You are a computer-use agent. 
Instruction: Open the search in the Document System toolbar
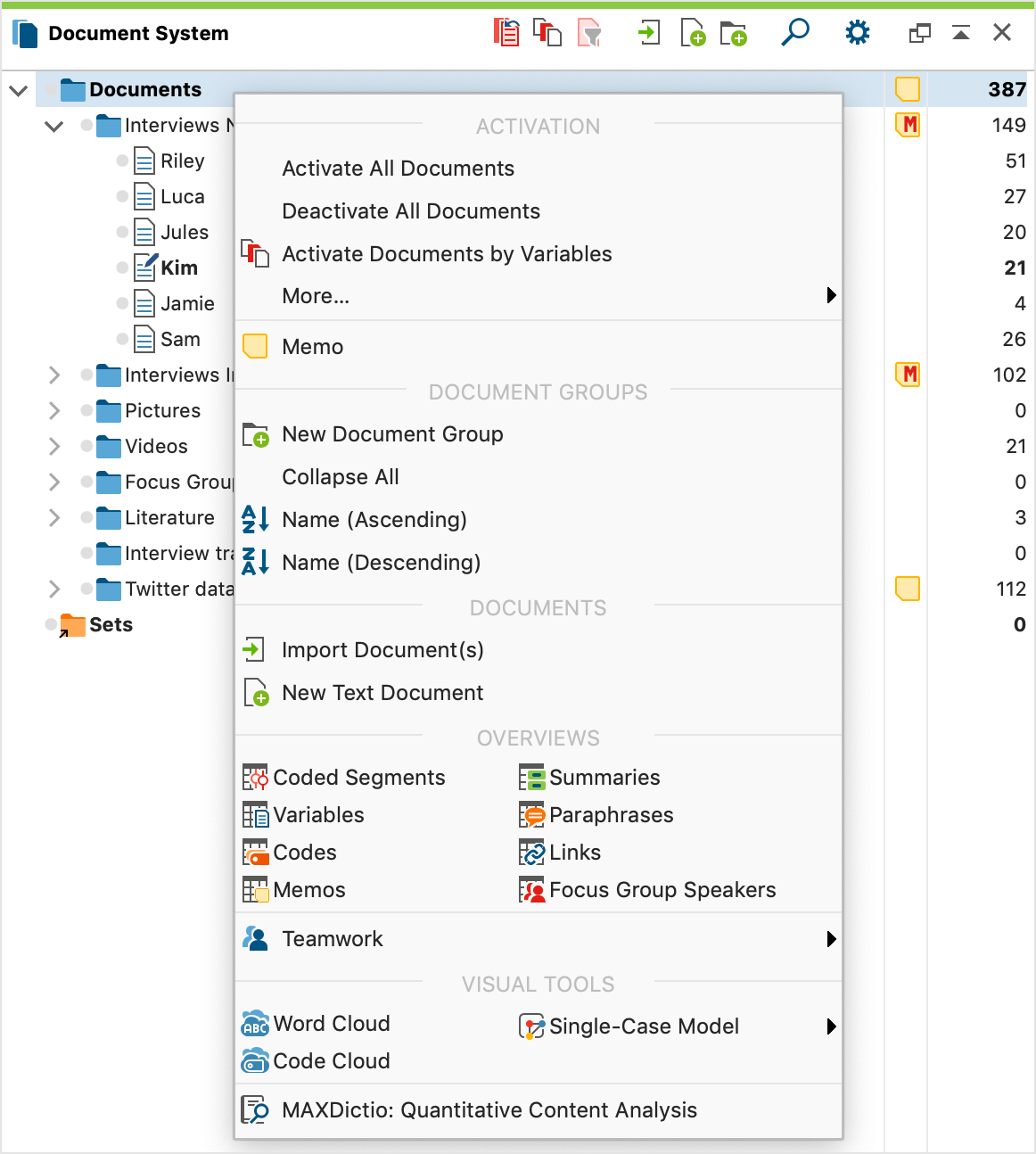tap(793, 31)
